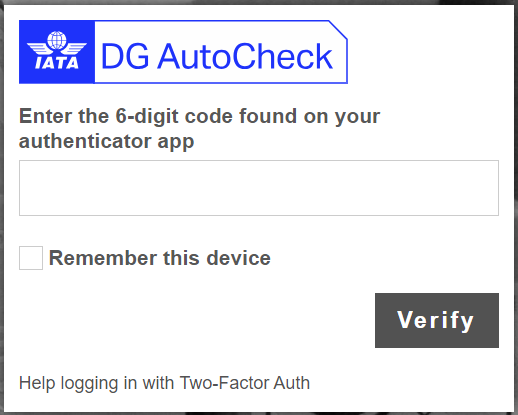Select the blue IATA winged emblem

click(x=57, y=52)
